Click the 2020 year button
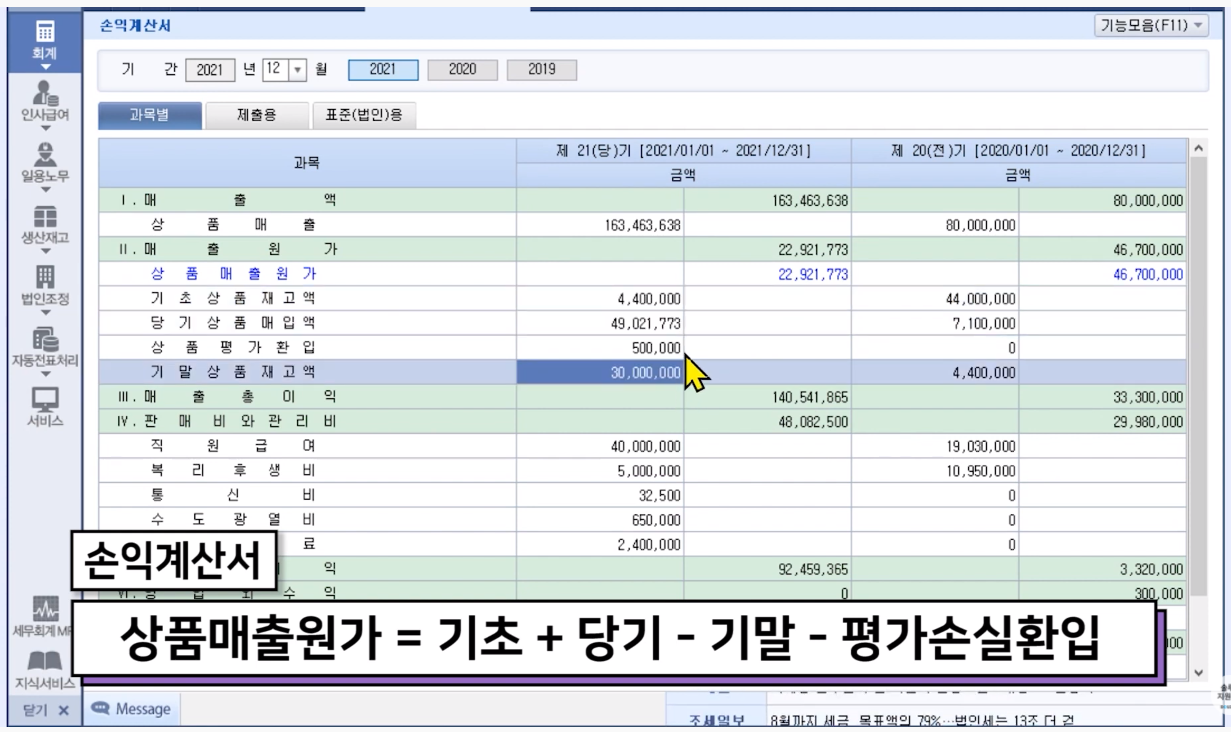The width and height of the screenshot is (1231, 732). point(462,70)
